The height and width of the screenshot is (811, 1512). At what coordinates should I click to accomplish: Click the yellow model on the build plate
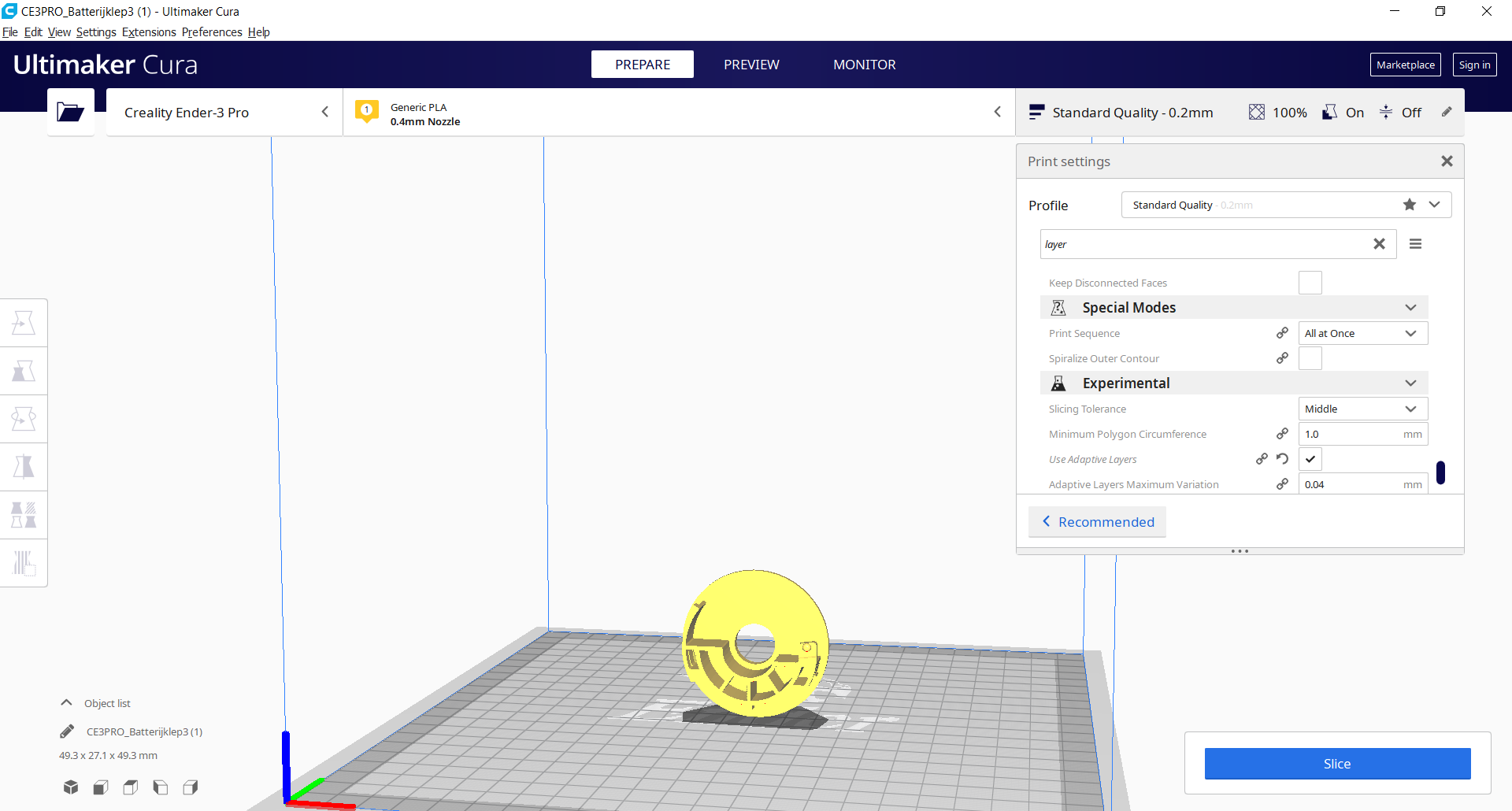tap(754, 642)
